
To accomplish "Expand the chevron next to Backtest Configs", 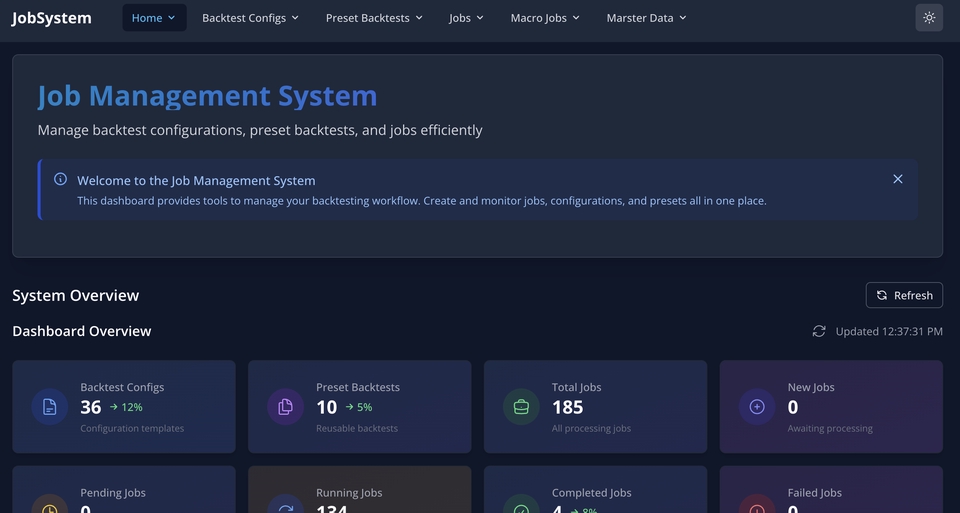I will point(295,18).
